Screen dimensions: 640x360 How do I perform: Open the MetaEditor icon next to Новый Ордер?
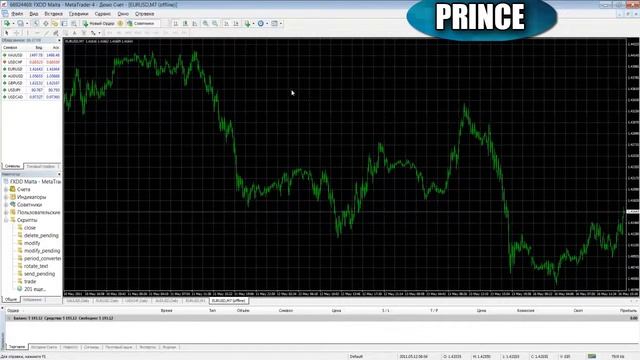[x=120, y=24]
